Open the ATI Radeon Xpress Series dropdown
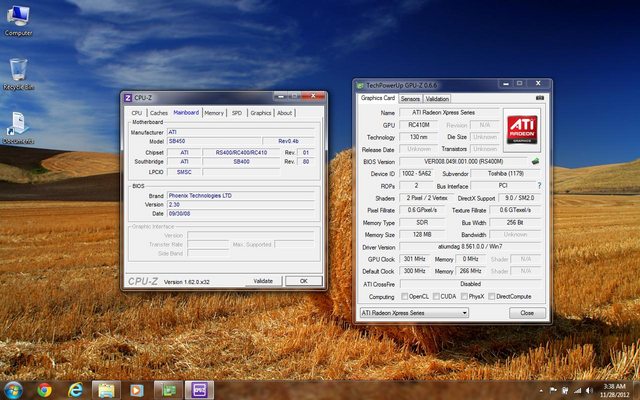The height and width of the screenshot is (400, 640). pyautogui.click(x=414, y=313)
